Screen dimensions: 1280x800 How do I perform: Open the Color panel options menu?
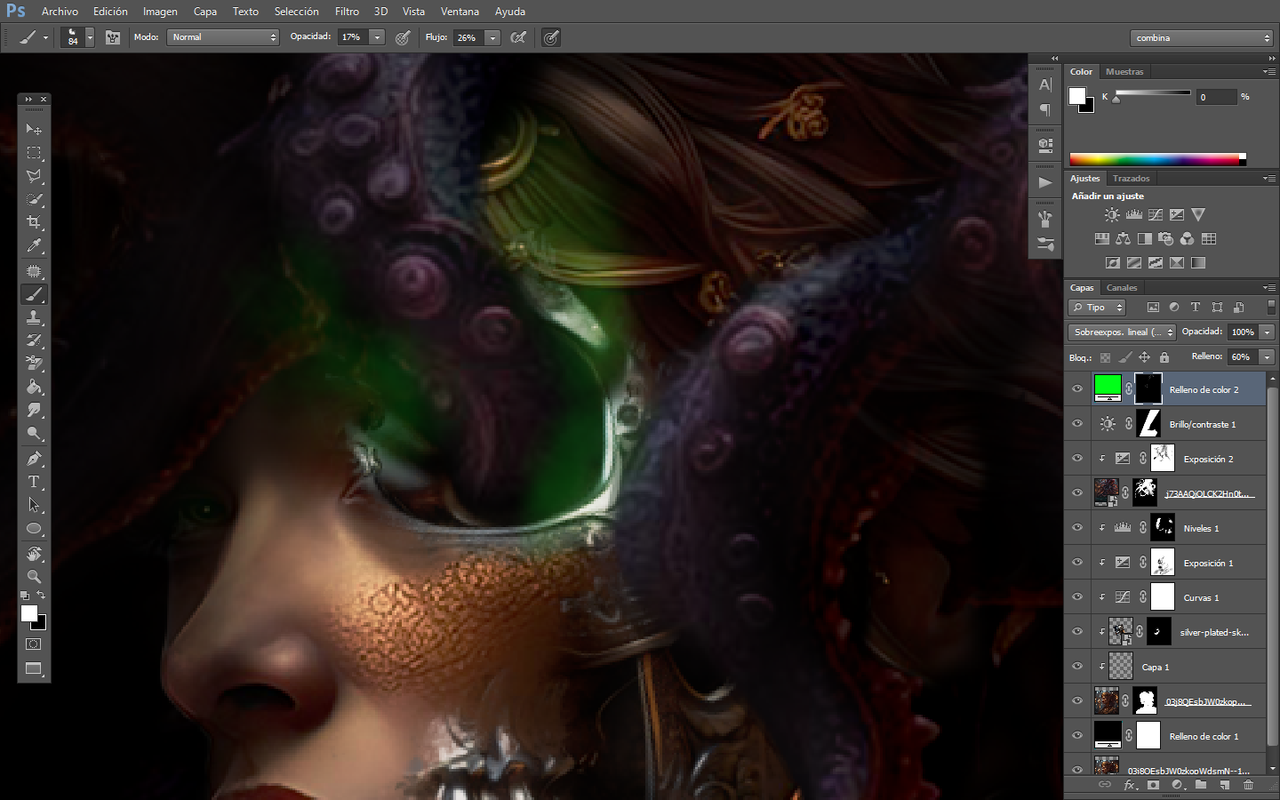click(x=1269, y=72)
